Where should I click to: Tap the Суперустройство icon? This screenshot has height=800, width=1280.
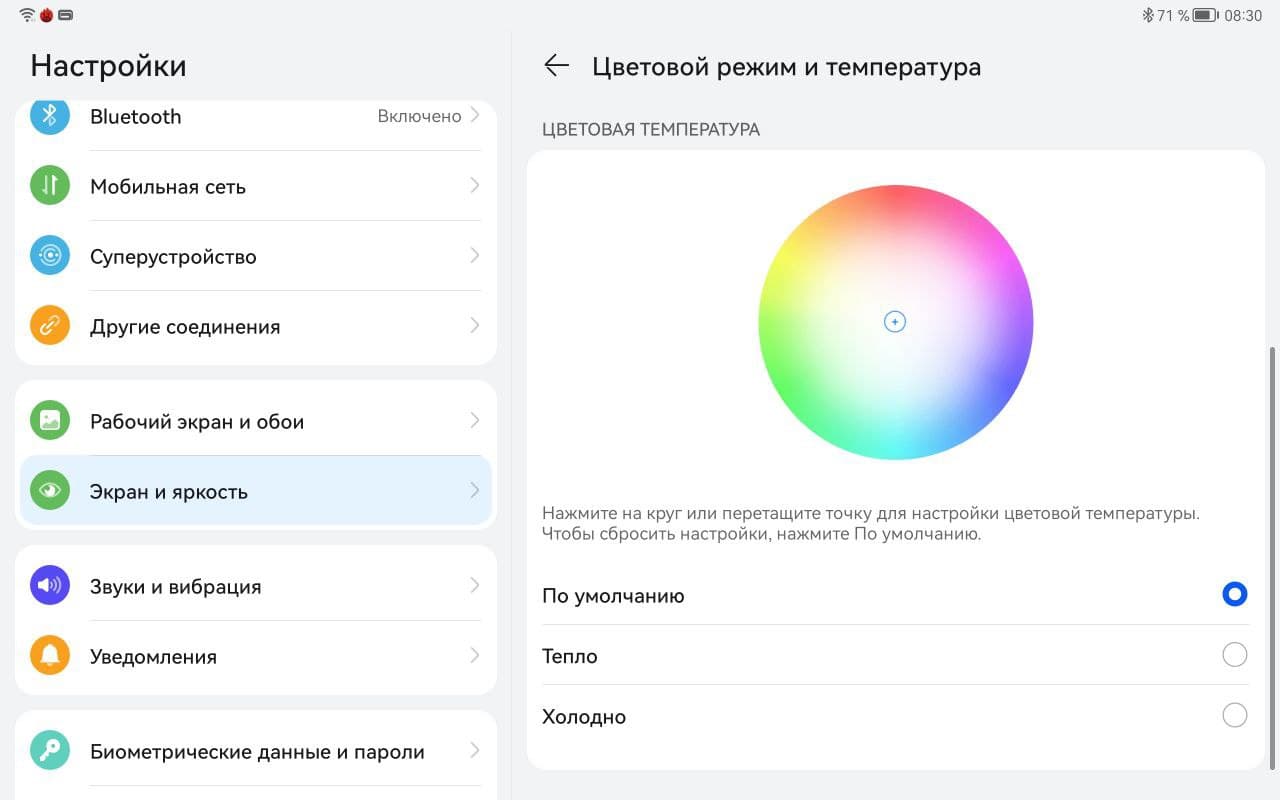[50, 256]
